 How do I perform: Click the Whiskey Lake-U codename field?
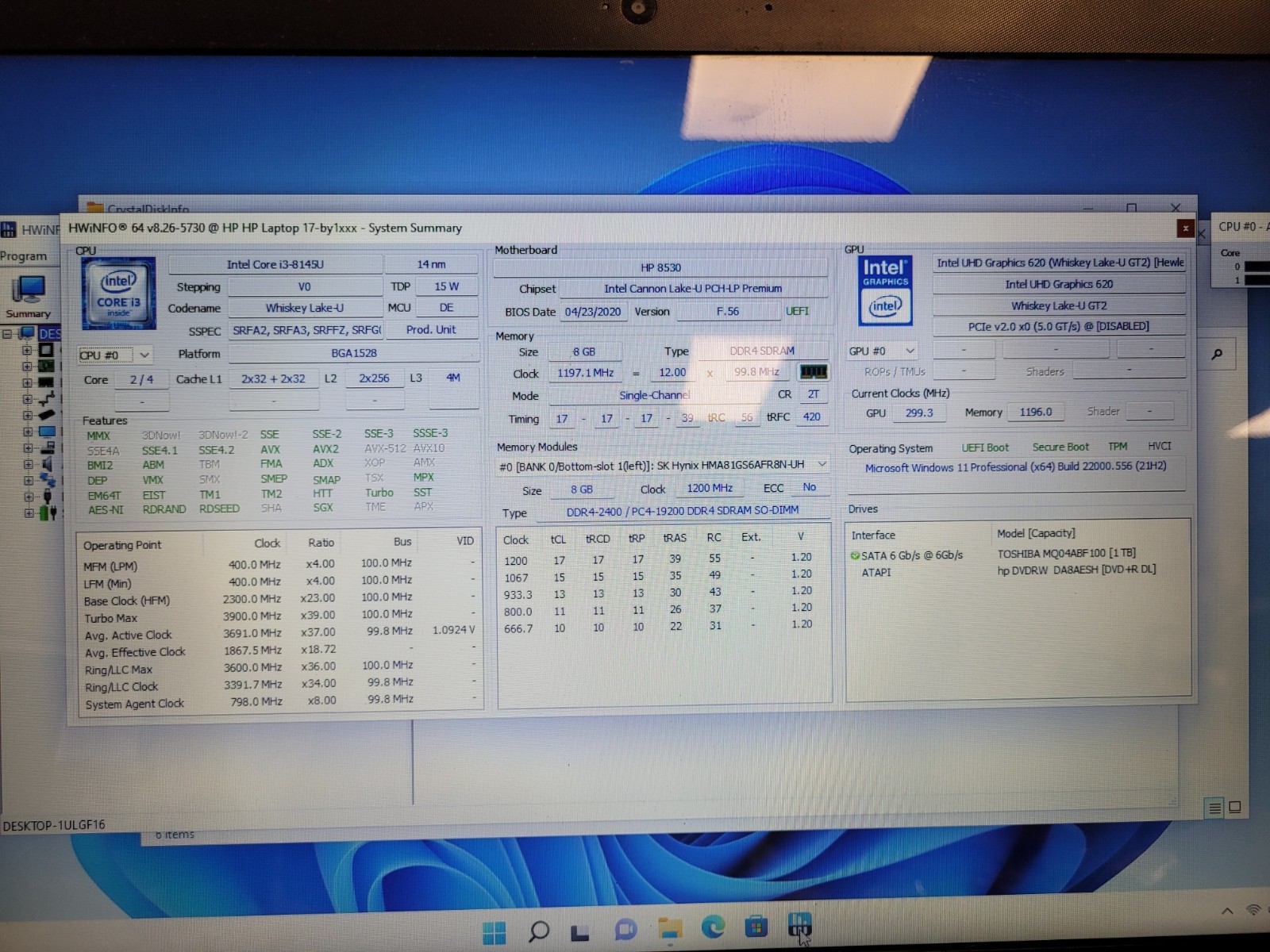coord(305,308)
